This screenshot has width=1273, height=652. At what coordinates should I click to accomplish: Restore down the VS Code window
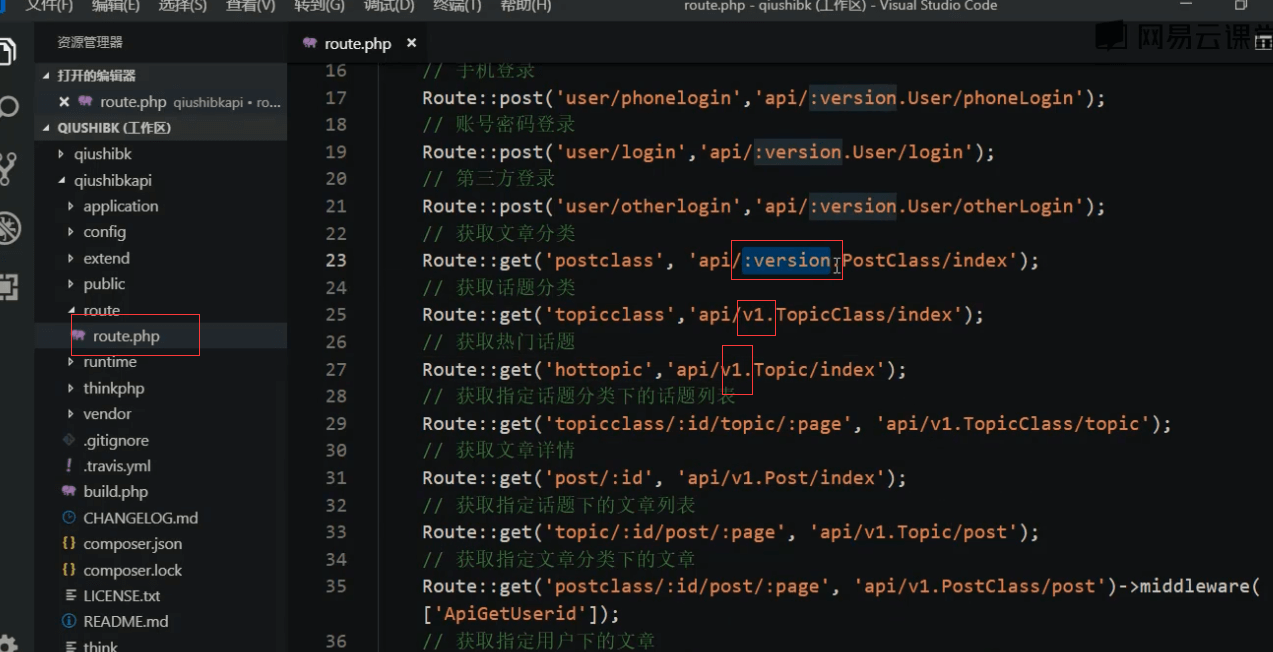click(1241, 6)
